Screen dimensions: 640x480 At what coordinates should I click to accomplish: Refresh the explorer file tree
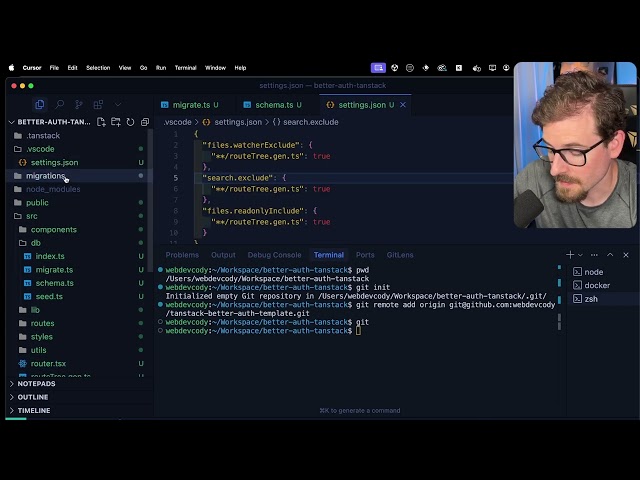[130, 122]
